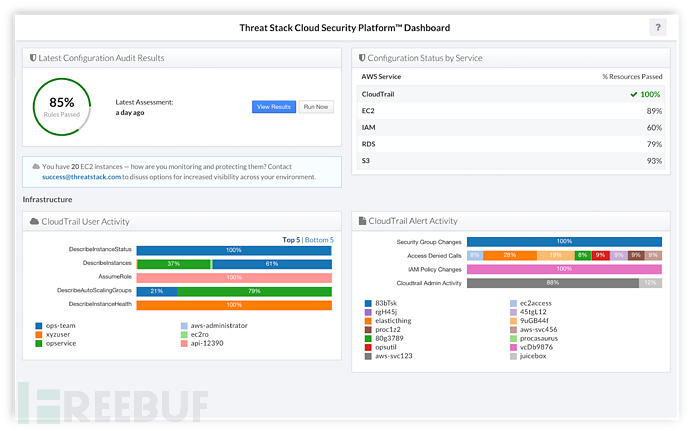The image size is (690, 431).
Task: Click proc1z2 legend color swatch
Action: [368, 330]
